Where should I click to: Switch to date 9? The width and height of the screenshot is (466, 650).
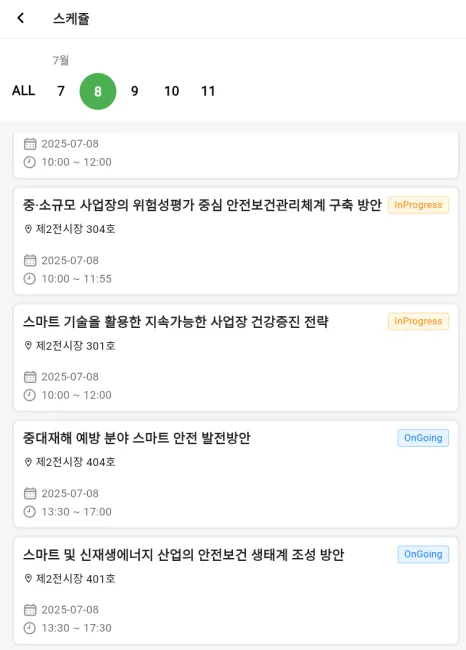point(135,91)
